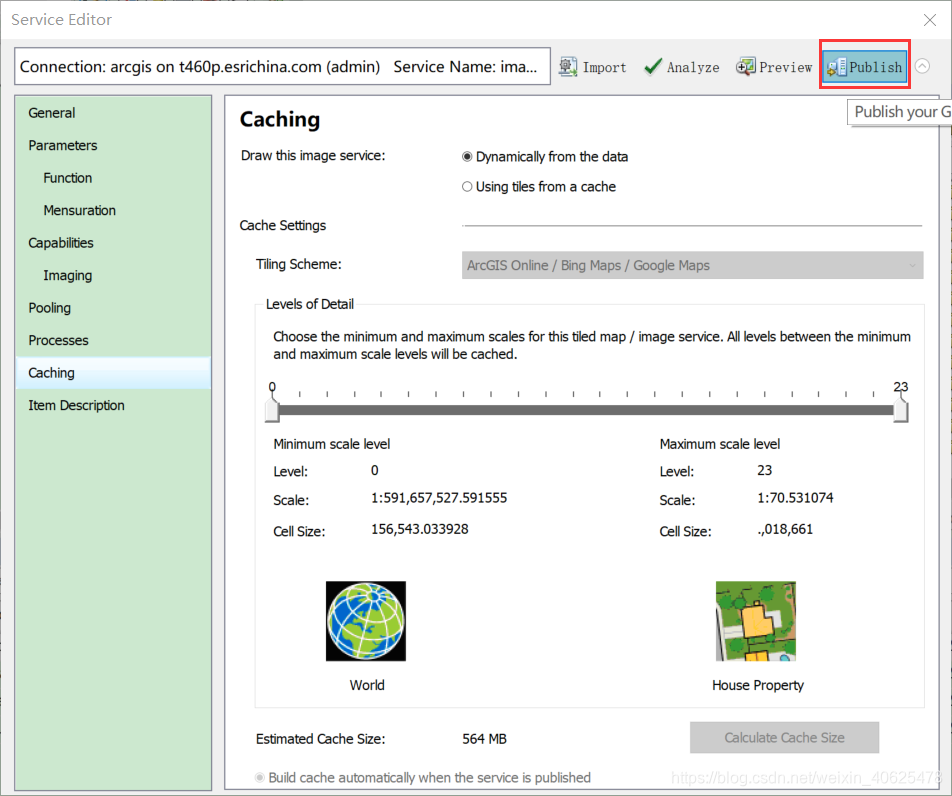Open the Tiling Scheme dropdown
This screenshot has height=796, width=952.
692,265
